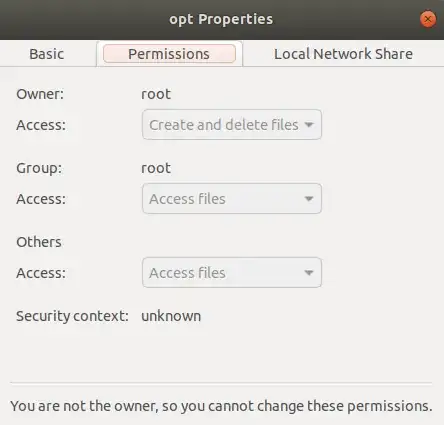444x425 pixels.
Task: Click the arrow icon on Others access combo
Action: (x=309, y=273)
